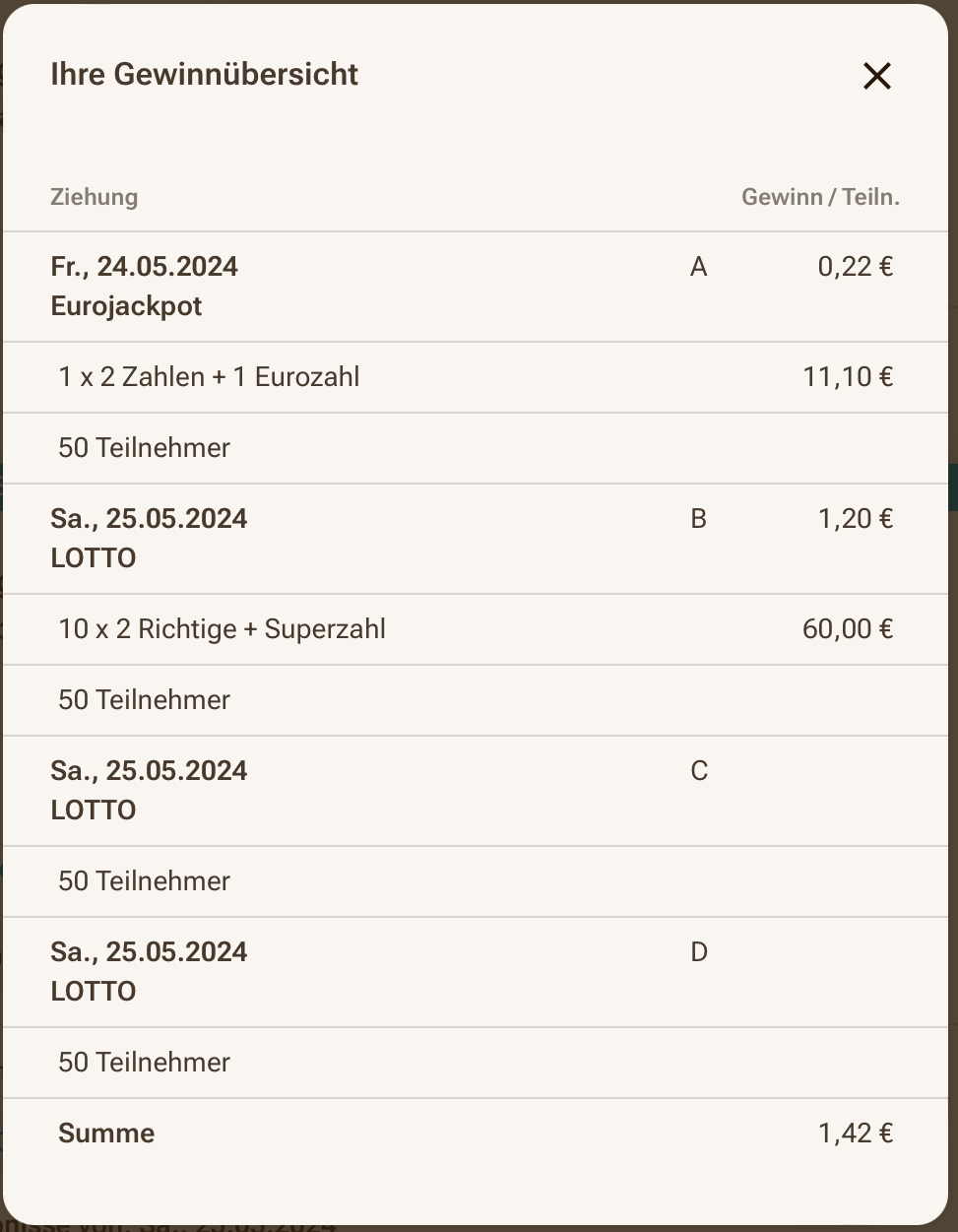Click the Summe label
The width and height of the screenshot is (958, 1232).
[106, 1134]
